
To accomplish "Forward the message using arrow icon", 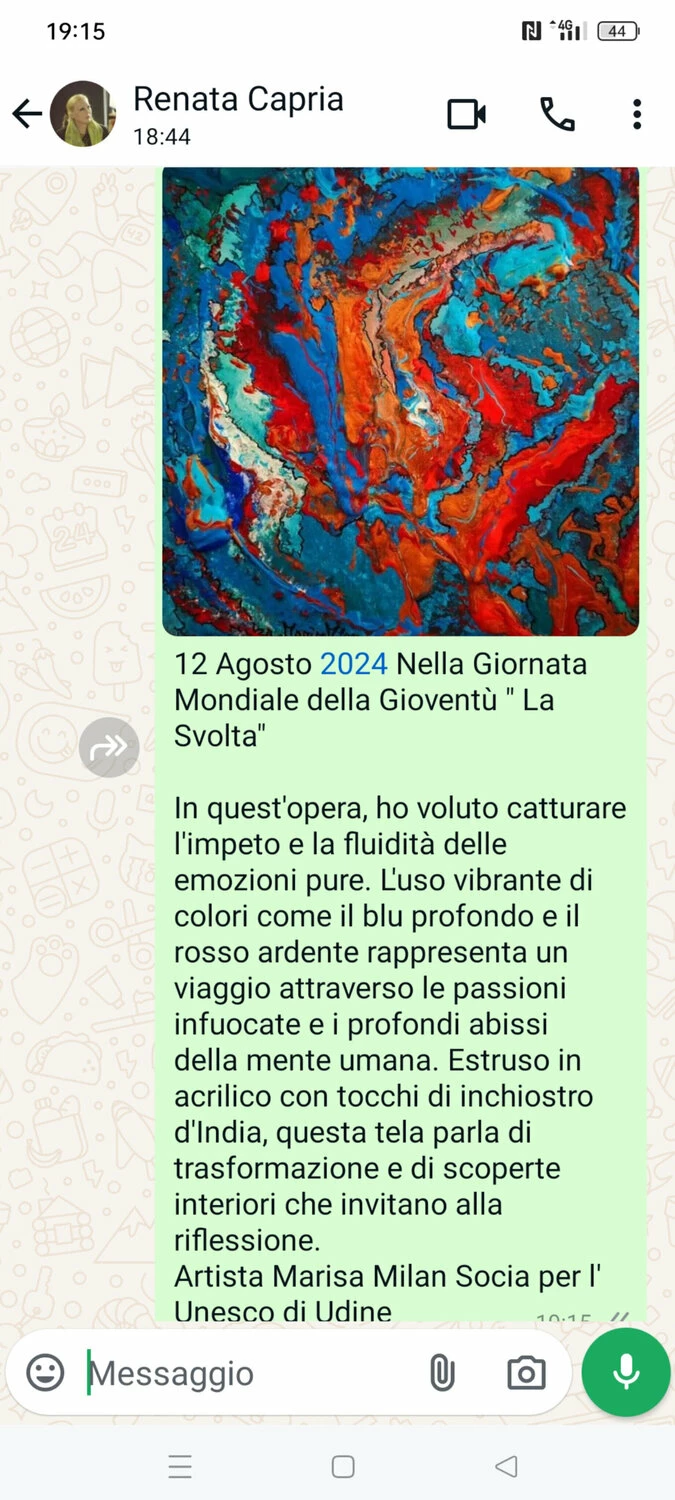I will [x=109, y=747].
